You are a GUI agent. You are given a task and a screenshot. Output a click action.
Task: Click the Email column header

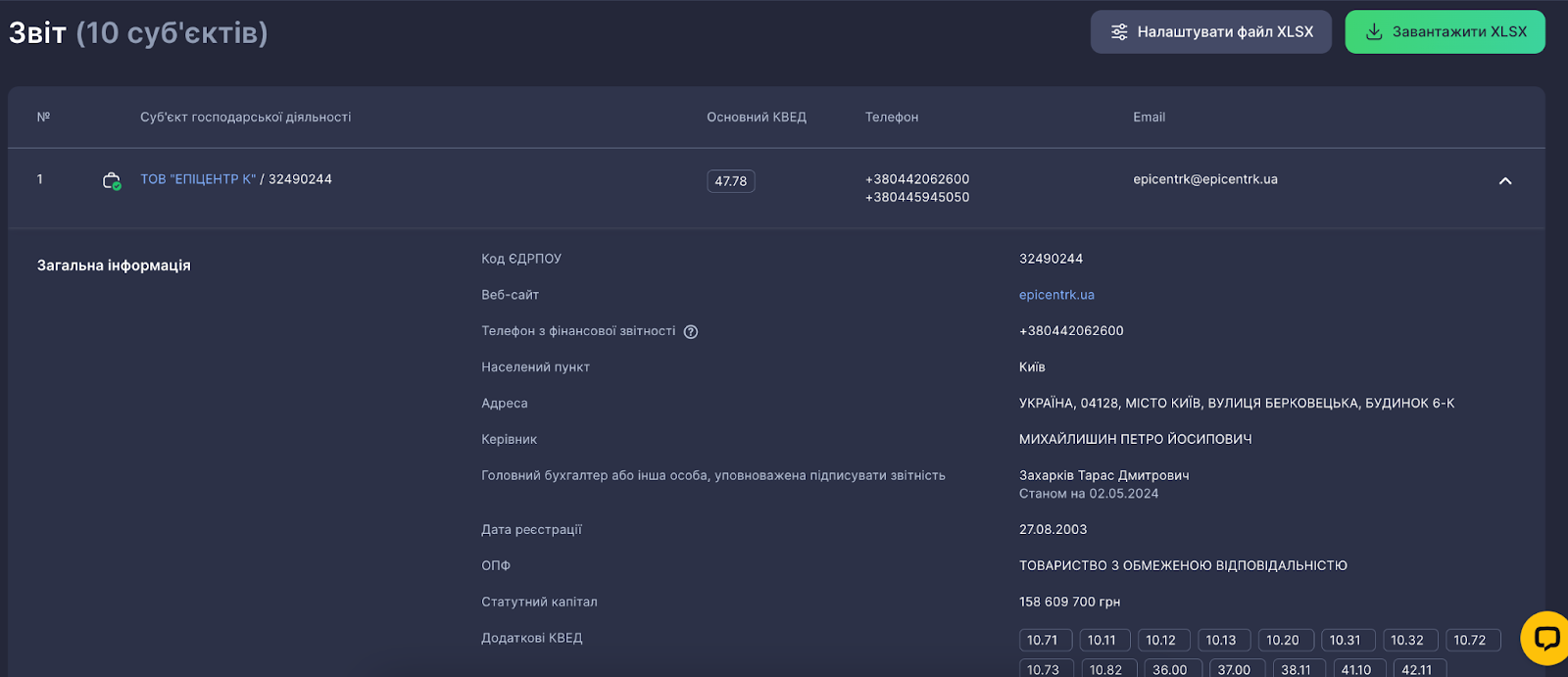click(x=1150, y=118)
